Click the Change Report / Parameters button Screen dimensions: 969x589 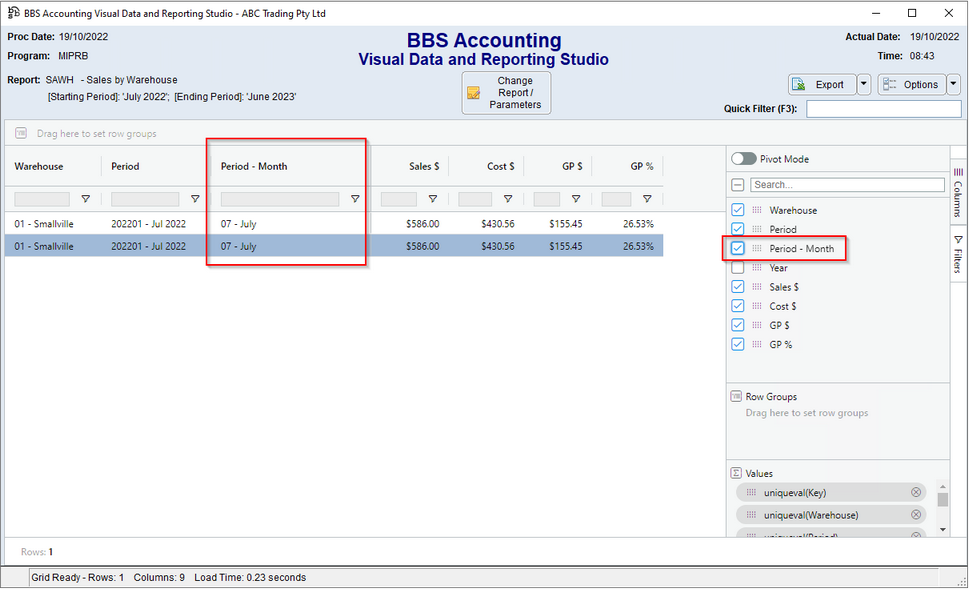pyautogui.click(x=506, y=93)
